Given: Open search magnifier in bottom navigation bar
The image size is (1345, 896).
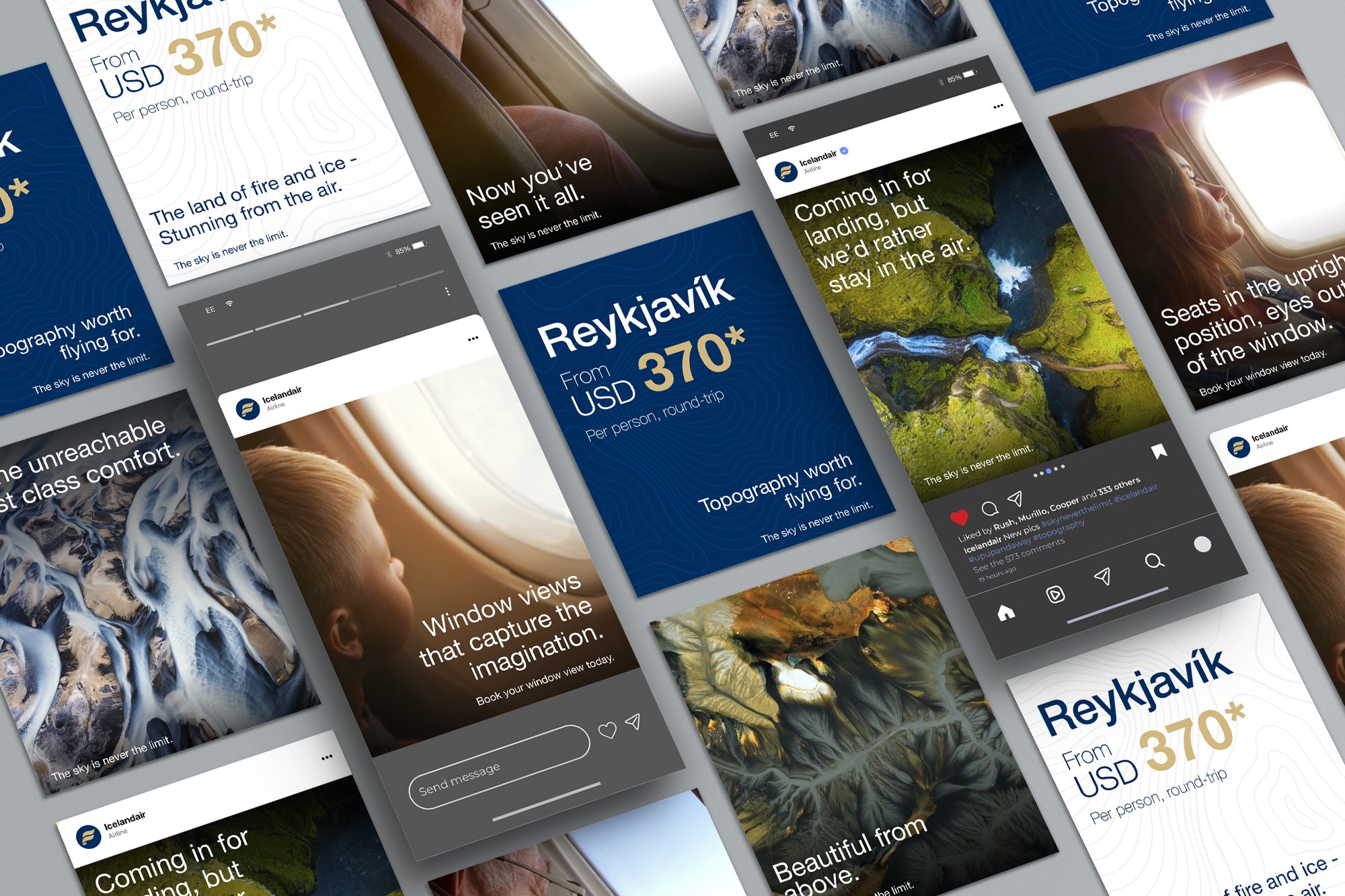Looking at the screenshot, I should pos(1154,561).
